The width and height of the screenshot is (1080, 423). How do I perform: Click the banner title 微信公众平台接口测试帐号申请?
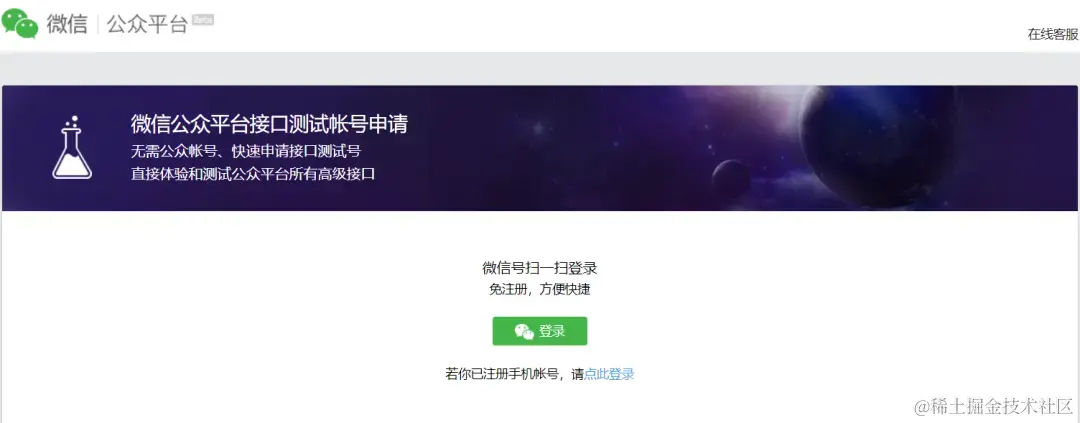point(269,124)
